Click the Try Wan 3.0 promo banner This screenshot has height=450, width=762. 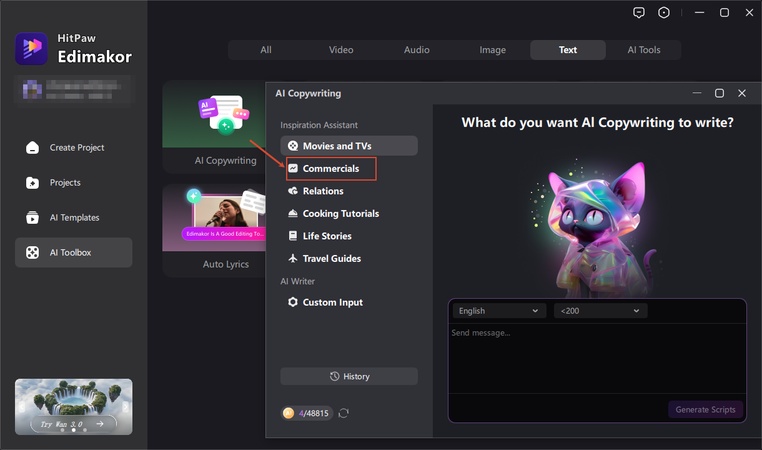73,407
